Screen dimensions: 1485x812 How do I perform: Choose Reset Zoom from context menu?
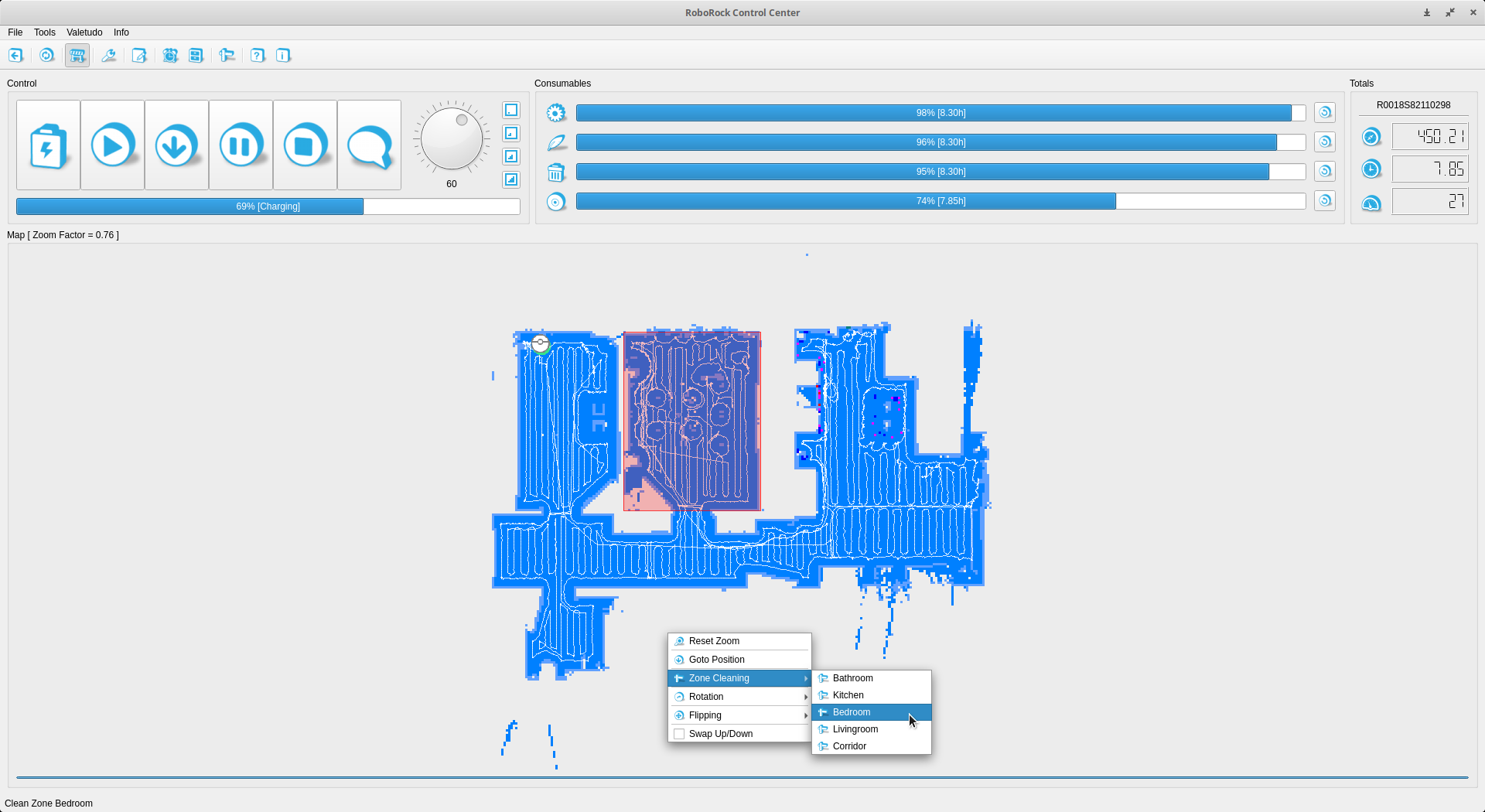tap(739, 641)
